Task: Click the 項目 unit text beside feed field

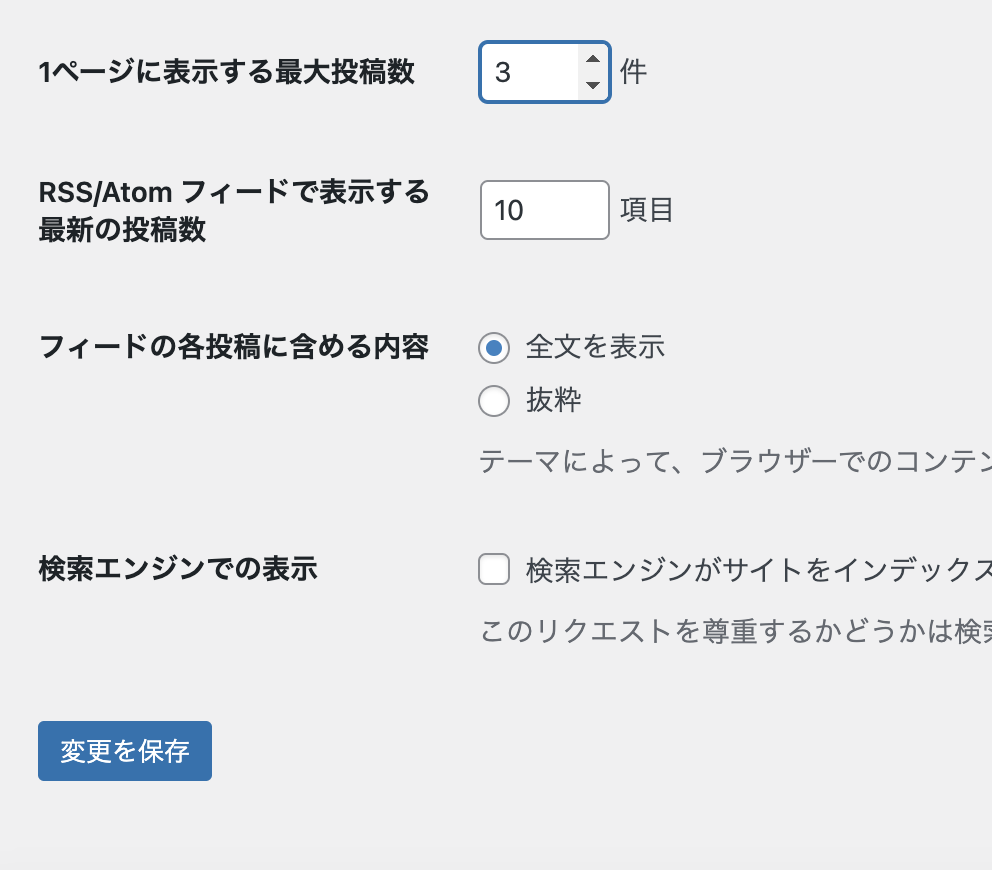Action: (647, 210)
